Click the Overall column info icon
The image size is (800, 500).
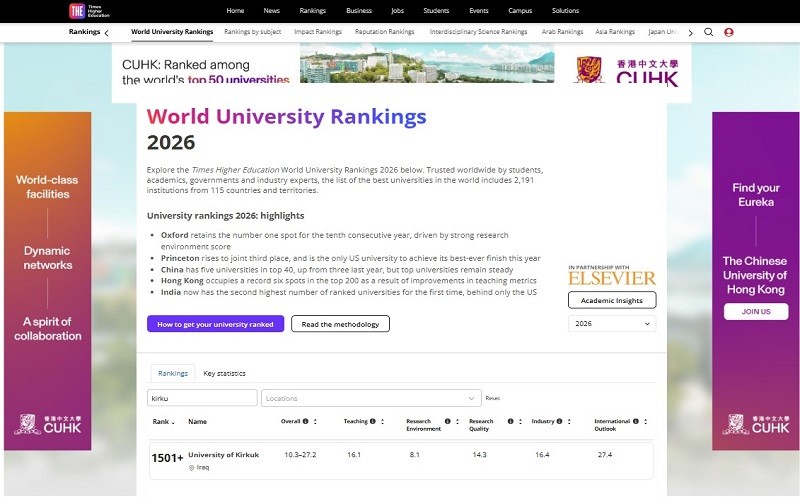coord(305,422)
